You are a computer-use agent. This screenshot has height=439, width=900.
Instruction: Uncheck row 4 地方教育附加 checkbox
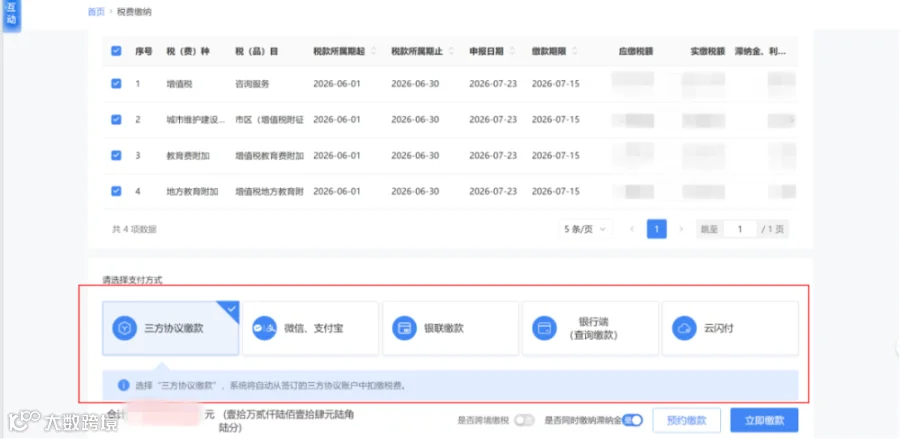tap(116, 191)
